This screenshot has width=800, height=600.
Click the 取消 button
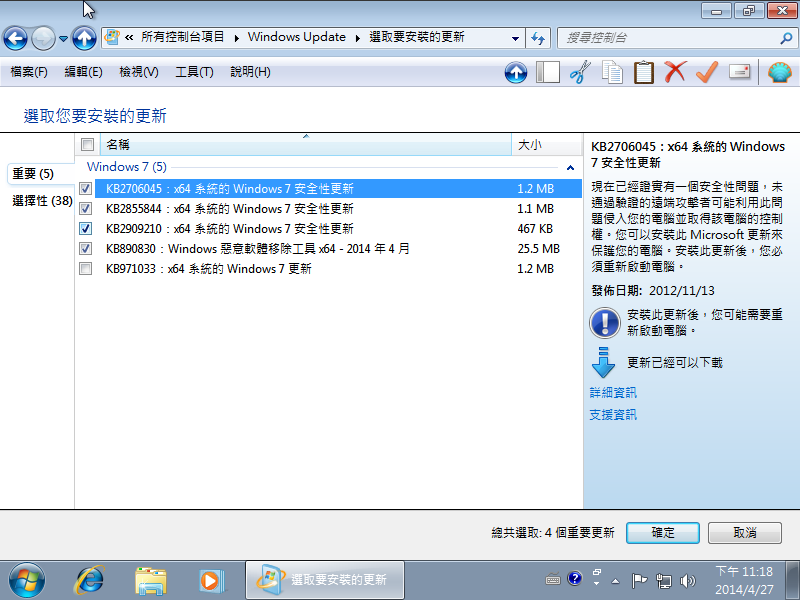[x=744, y=533]
